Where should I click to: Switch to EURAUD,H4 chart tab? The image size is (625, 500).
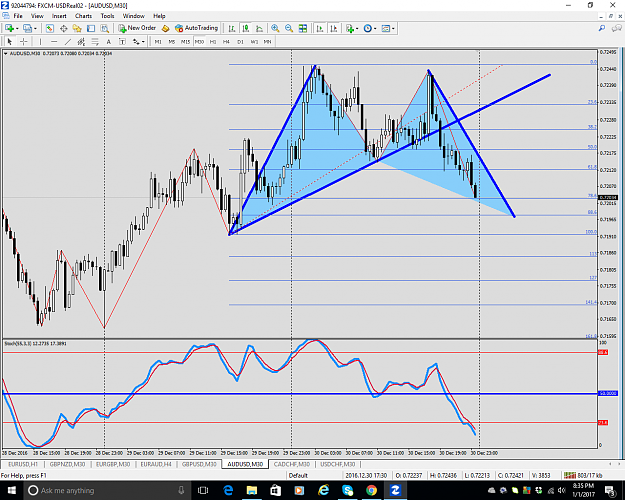[x=156, y=464]
